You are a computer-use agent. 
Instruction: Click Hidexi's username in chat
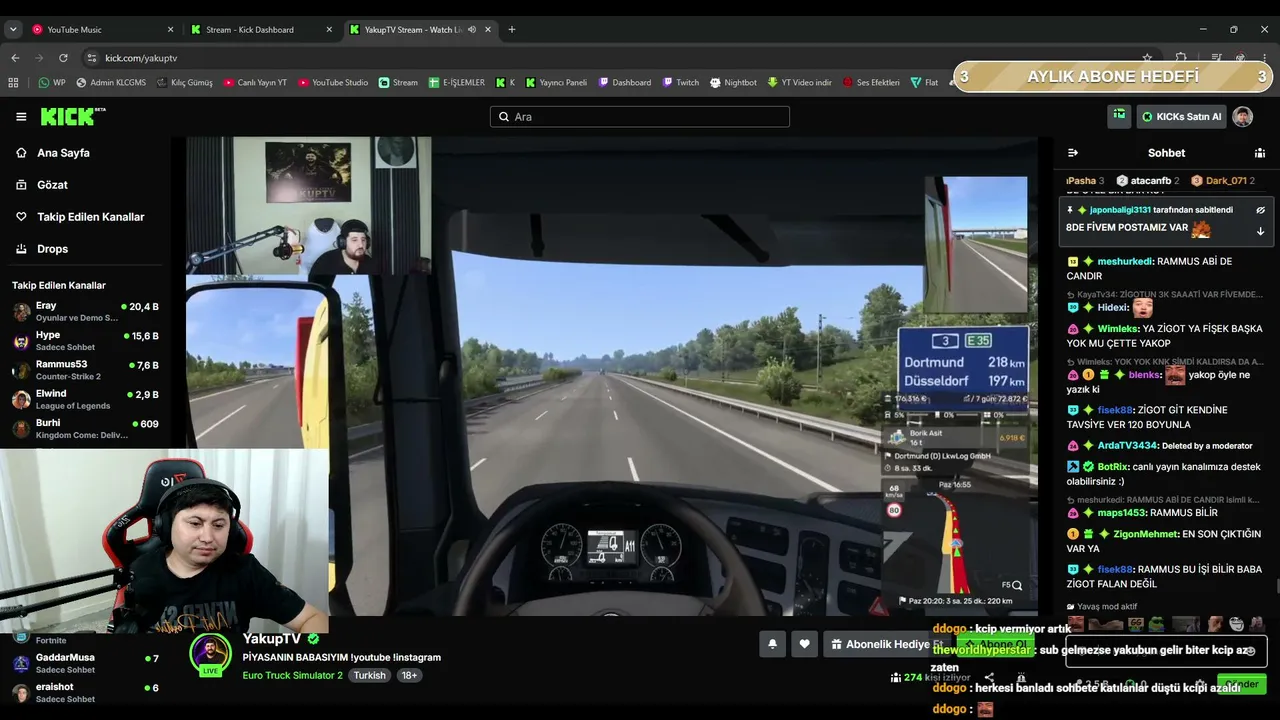[x=1112, y=308]
